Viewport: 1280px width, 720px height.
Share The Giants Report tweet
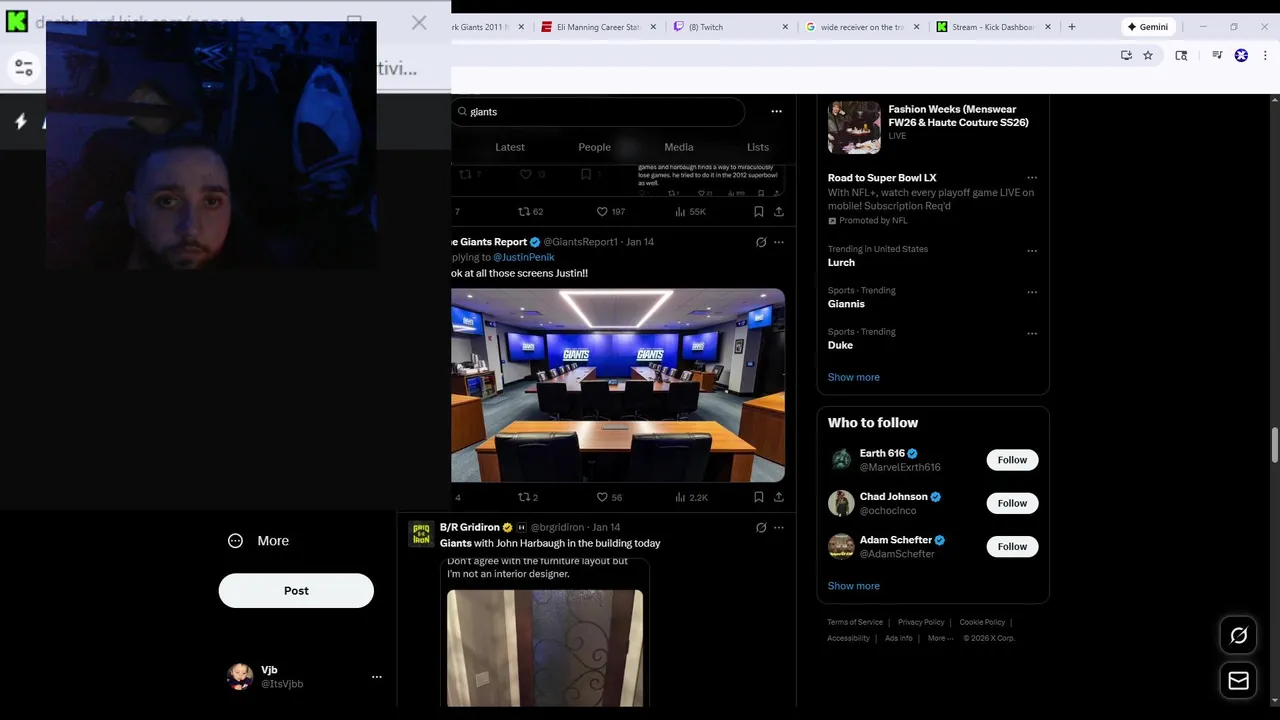[x=779, y=497]
